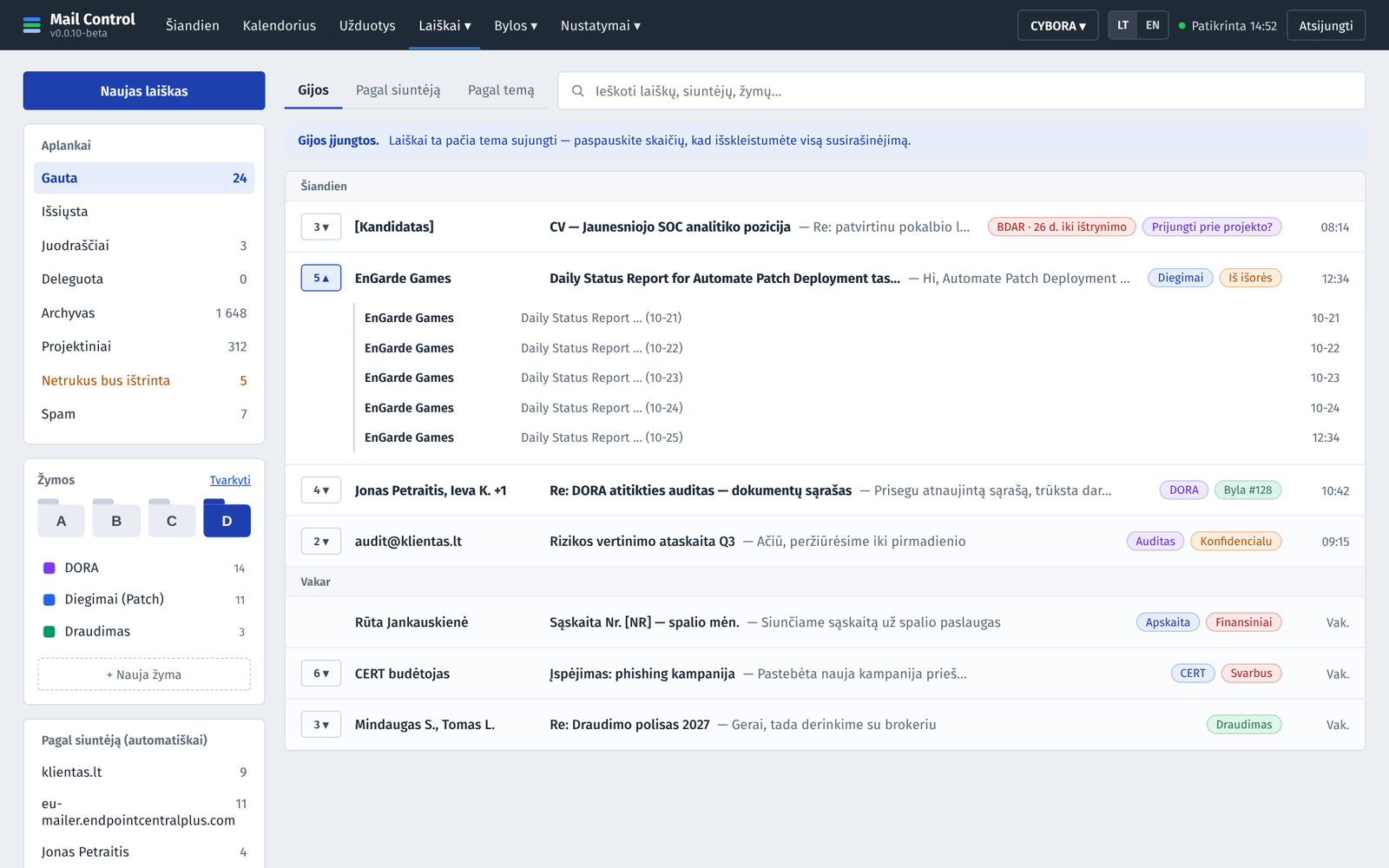Expand the Jonas Petraitis thread count 4
Viewport: 1389px width, 868px height.
321,490
